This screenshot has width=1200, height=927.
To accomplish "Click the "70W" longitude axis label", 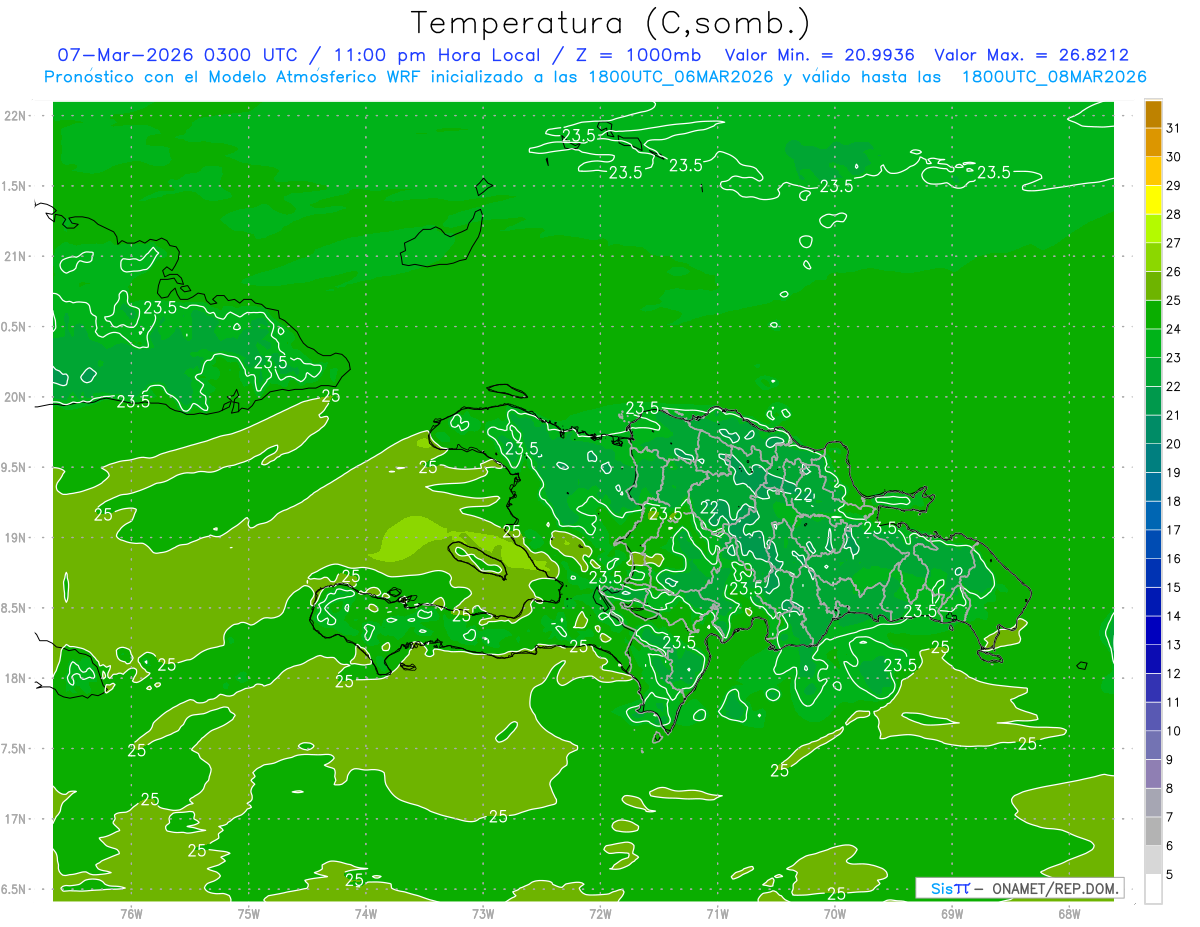I will tap(835, 913).
